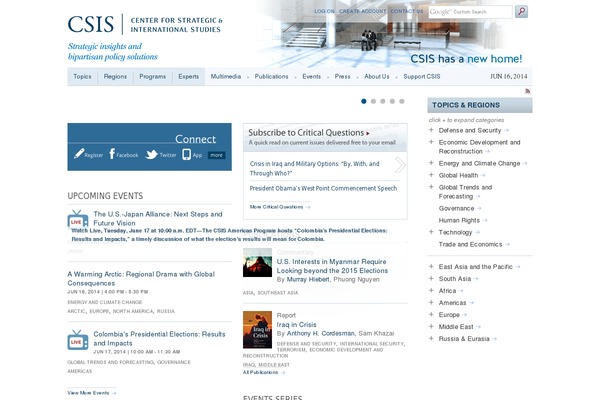Expand the Middle East region
Image resolution: width=600 pixels, height=400 pixels.
point(431,326)
